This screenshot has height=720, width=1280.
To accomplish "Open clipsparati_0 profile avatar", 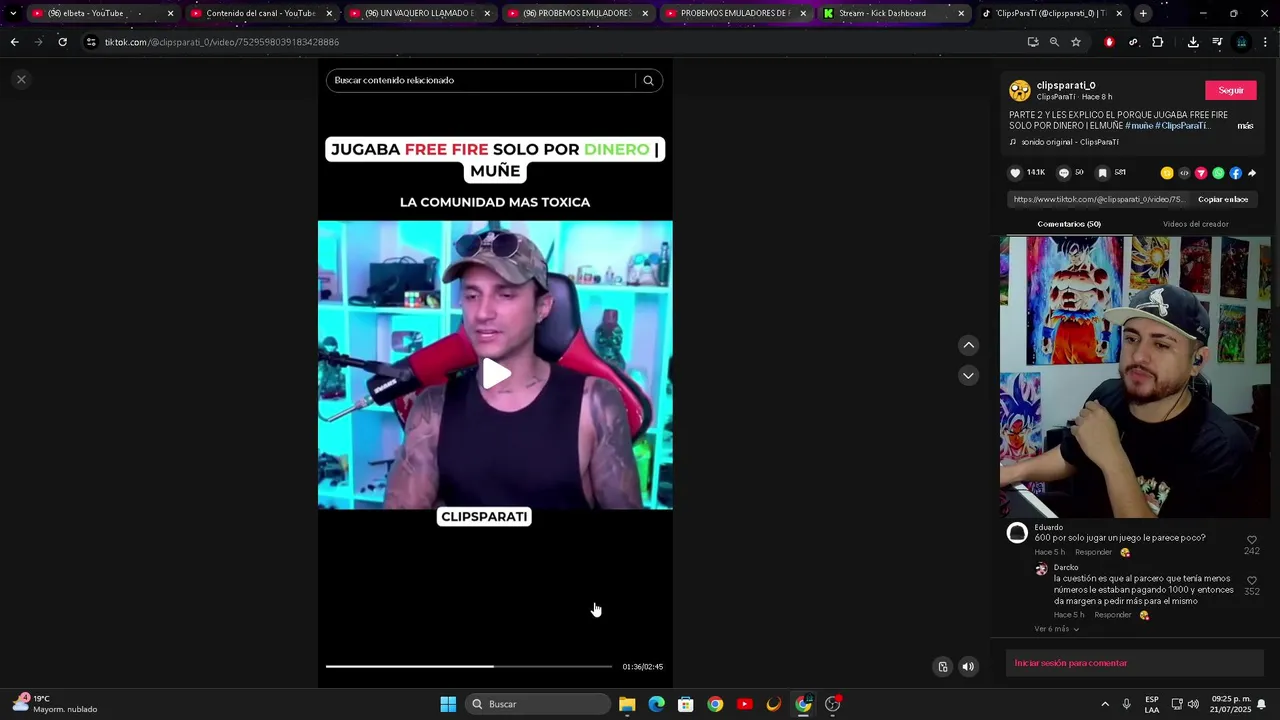I will pyautogui.click(x=1019, y=91).
